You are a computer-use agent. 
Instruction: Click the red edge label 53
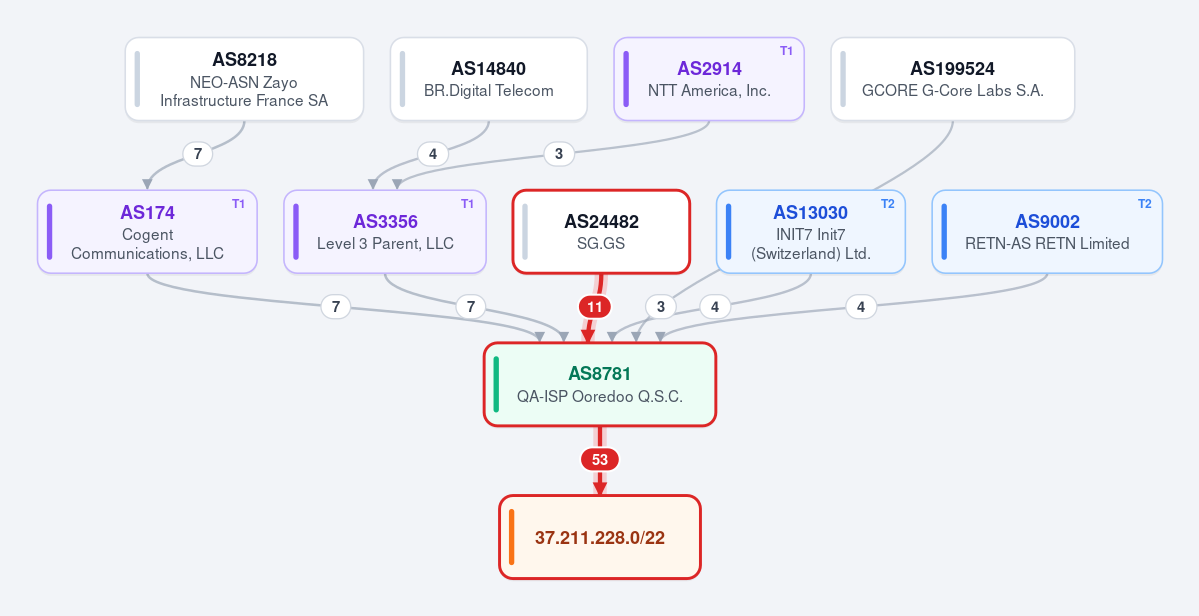600,460
